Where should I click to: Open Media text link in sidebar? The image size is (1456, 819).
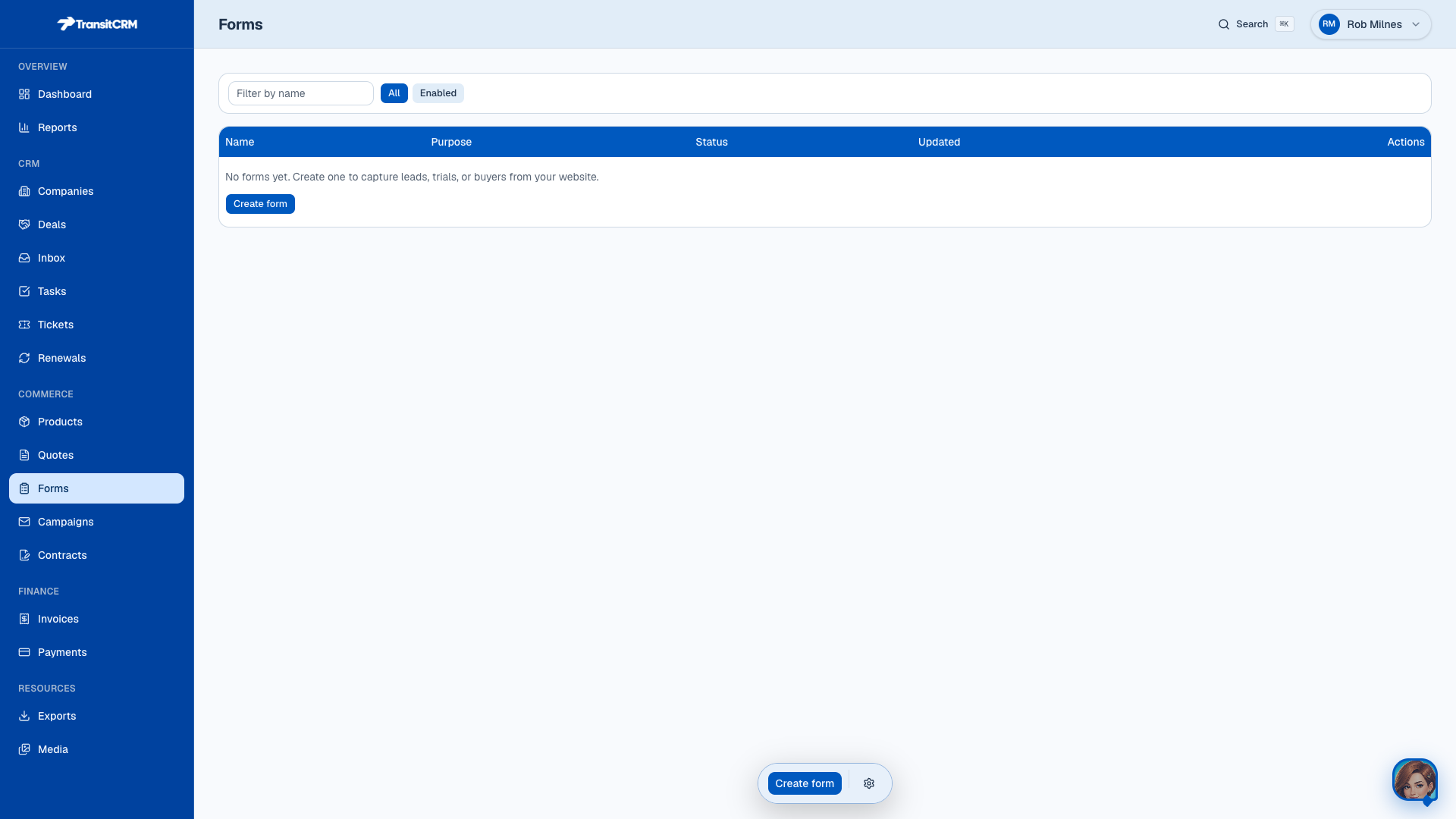53,749
